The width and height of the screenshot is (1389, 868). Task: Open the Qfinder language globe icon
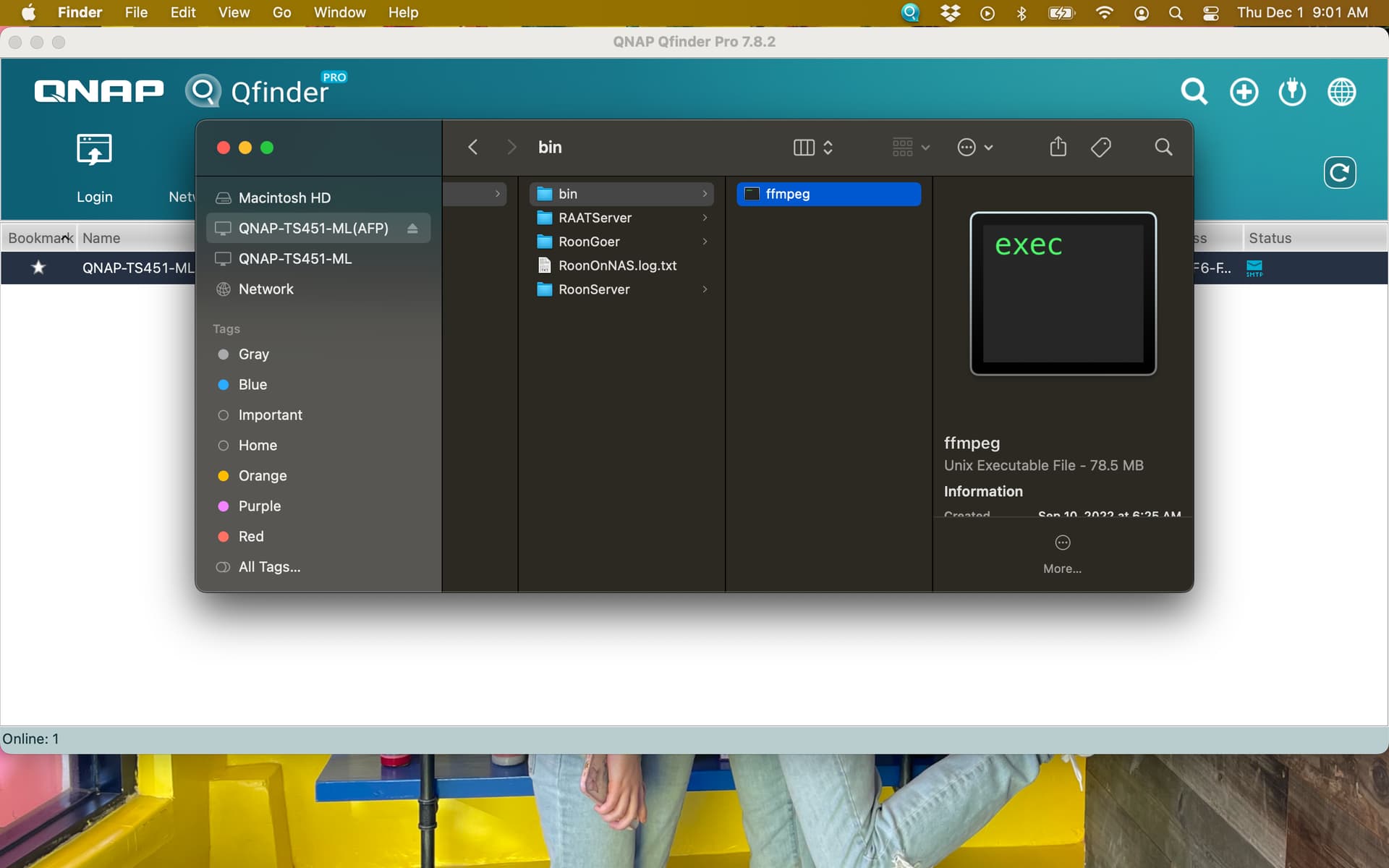[x=1341, y=92]
